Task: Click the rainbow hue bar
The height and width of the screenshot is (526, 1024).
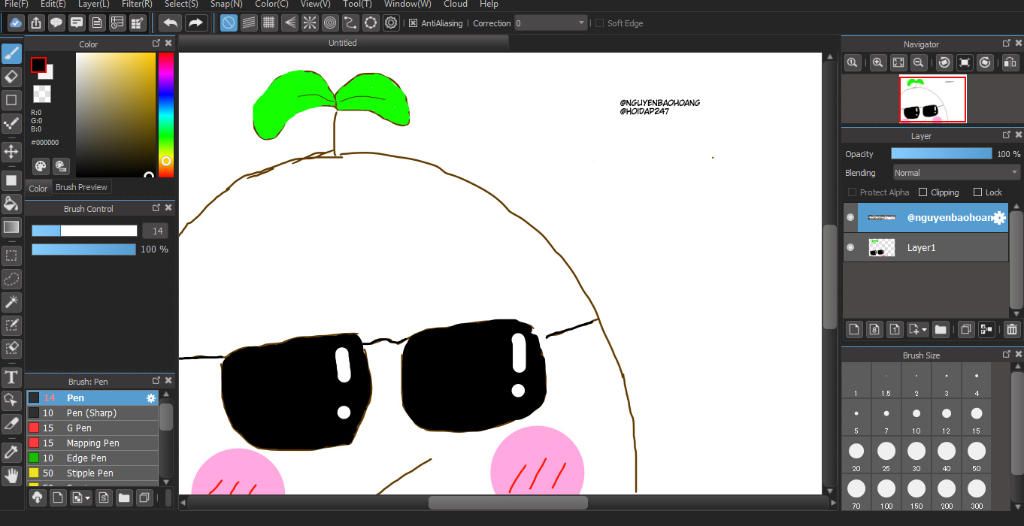Action: 166,110
